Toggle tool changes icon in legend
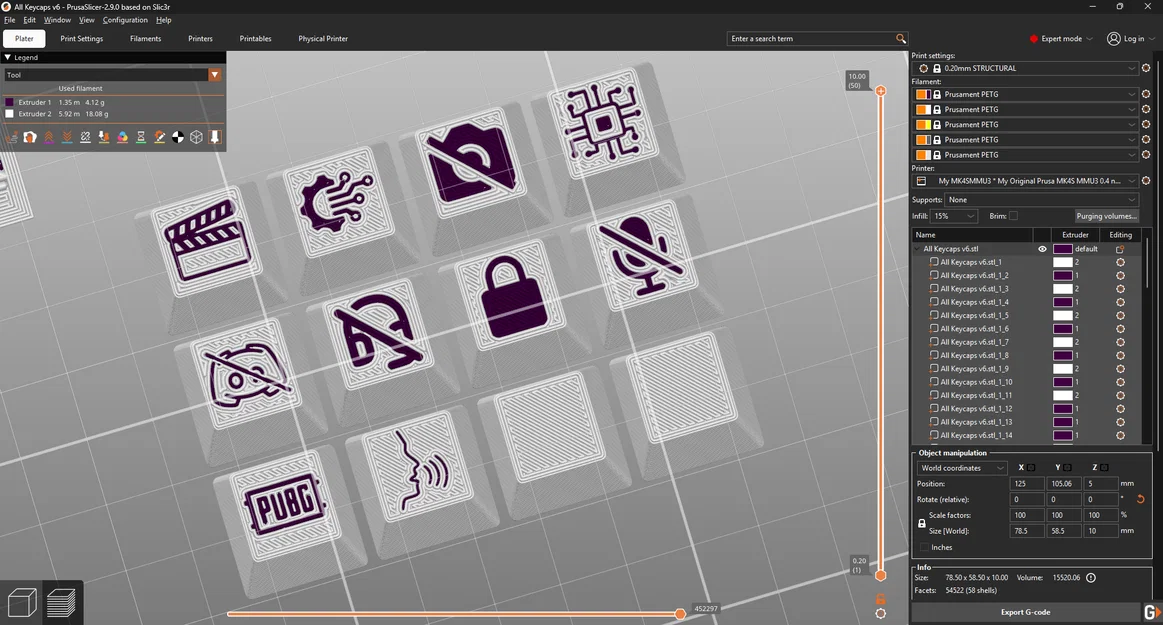This screenshot has height=625, width=1163. point(104,137)
